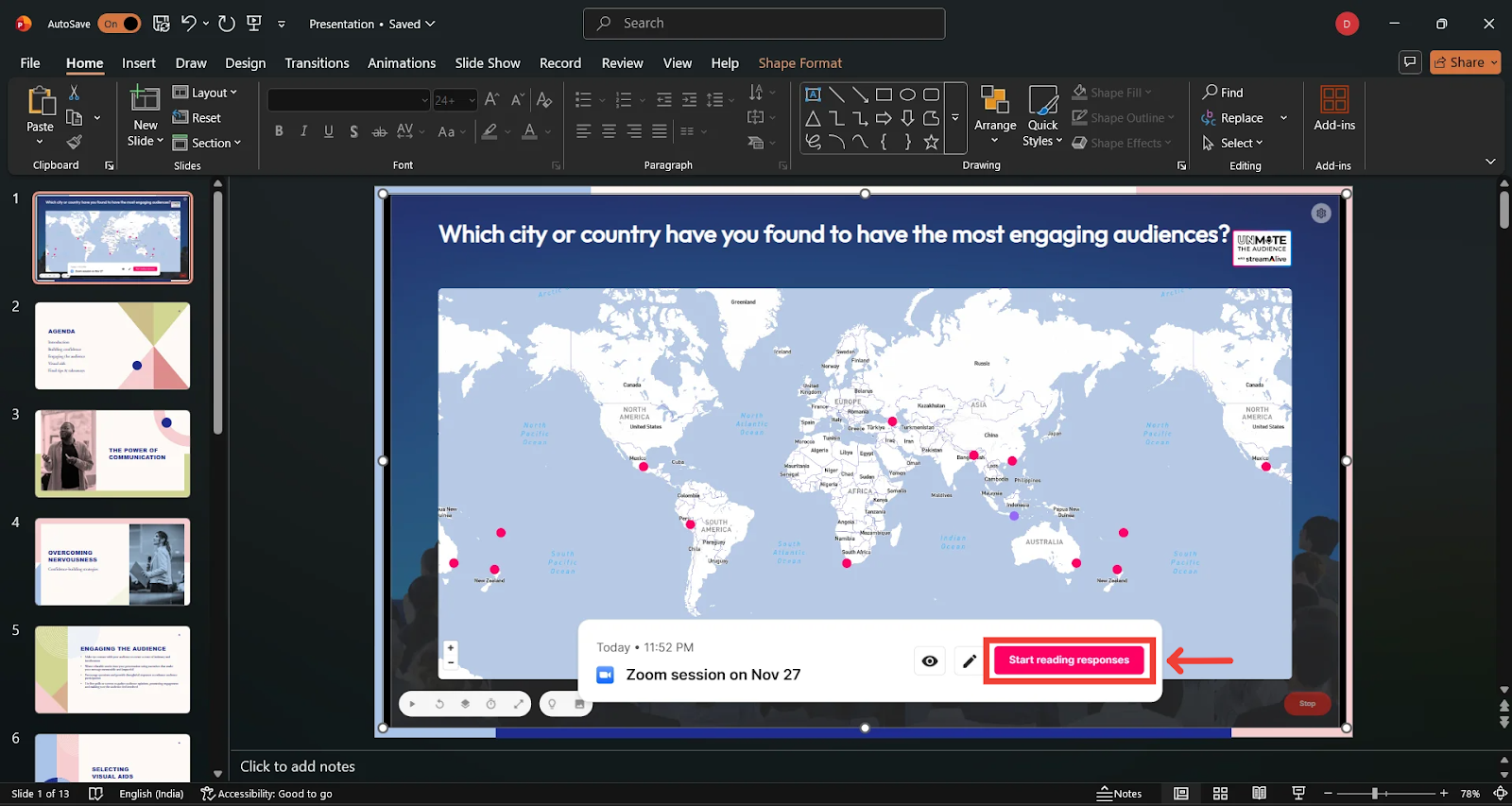The width and height of the screenshot is (1512, 806).
Task: Open the Quick Styles dropdown
Action: [1042, 116]
